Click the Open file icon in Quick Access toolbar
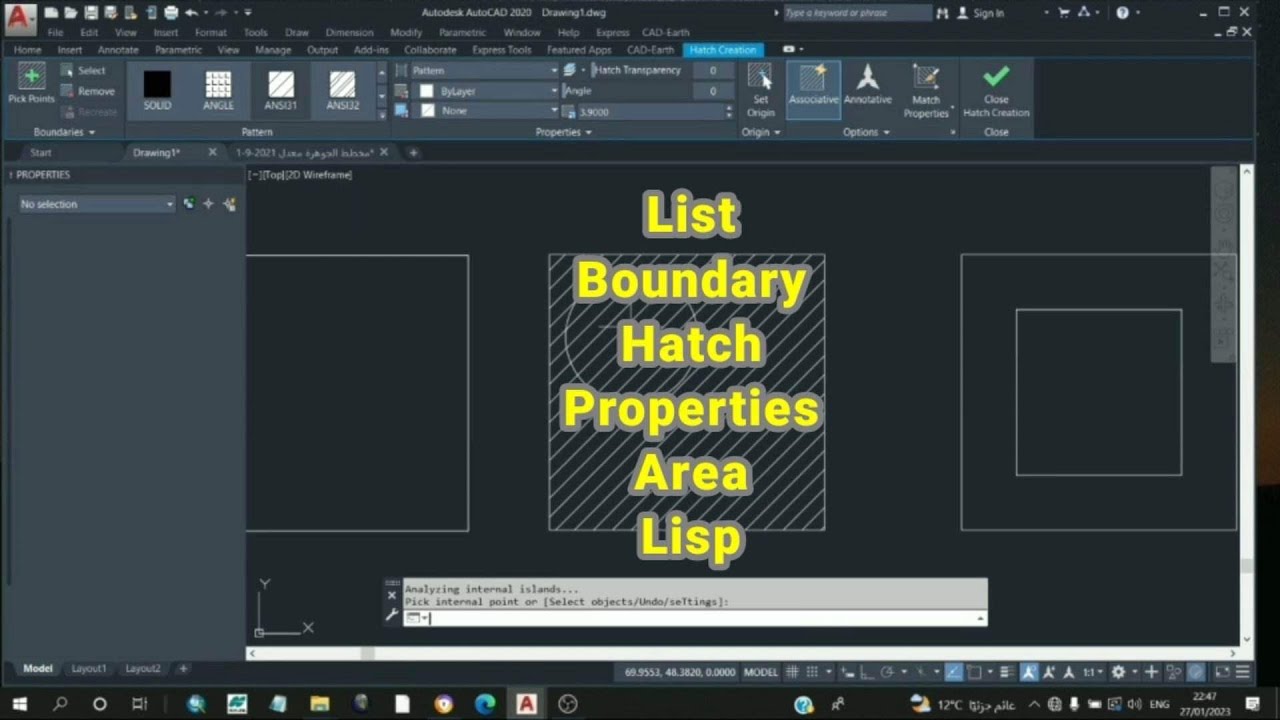The image size is (1280, 720). tap(70, 13)
